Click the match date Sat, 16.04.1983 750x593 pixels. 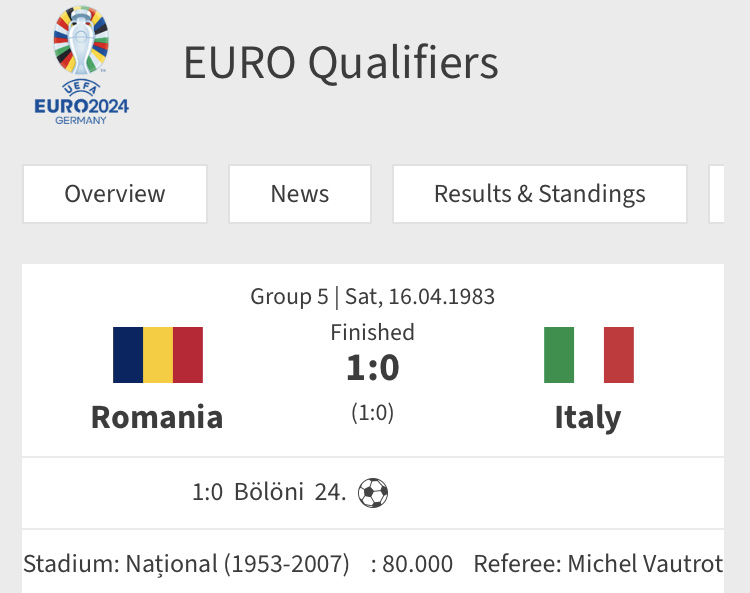click(x=420, y=297)
